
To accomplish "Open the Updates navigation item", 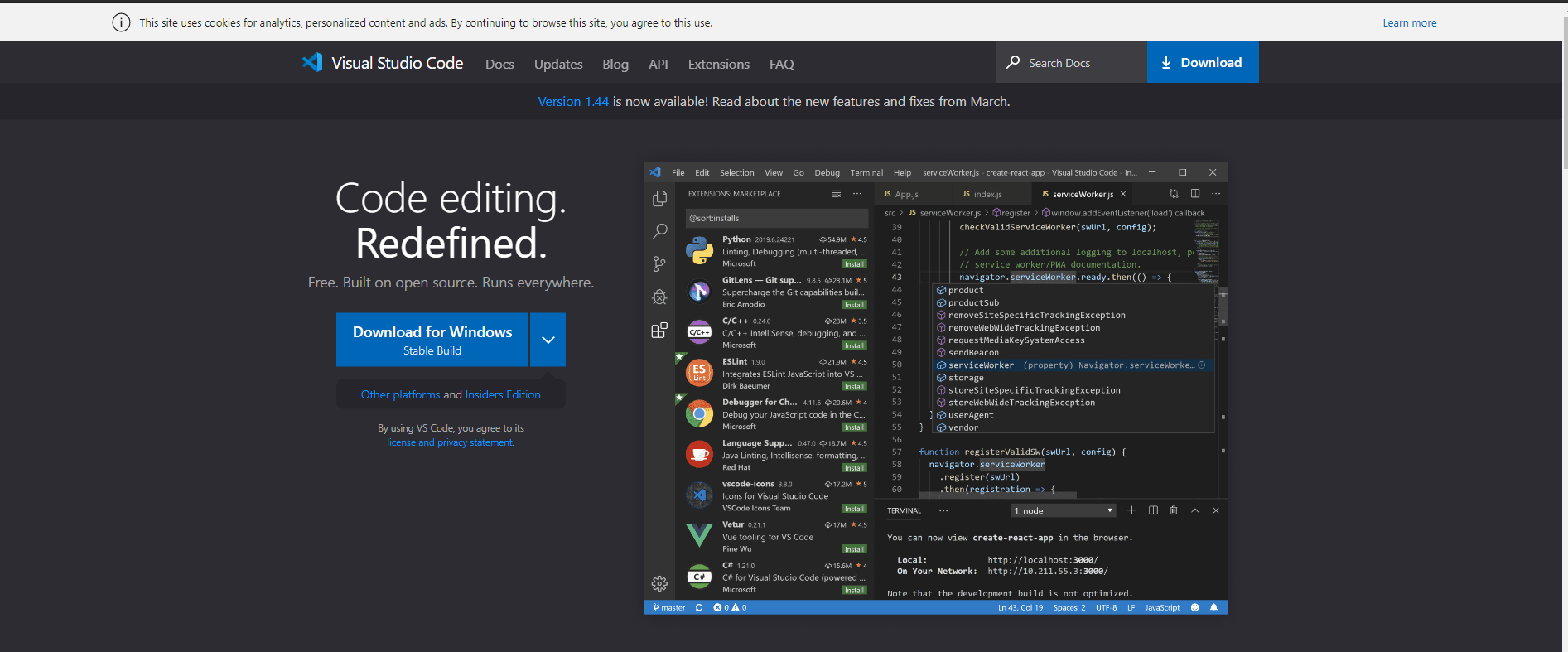I will point(558,64).
